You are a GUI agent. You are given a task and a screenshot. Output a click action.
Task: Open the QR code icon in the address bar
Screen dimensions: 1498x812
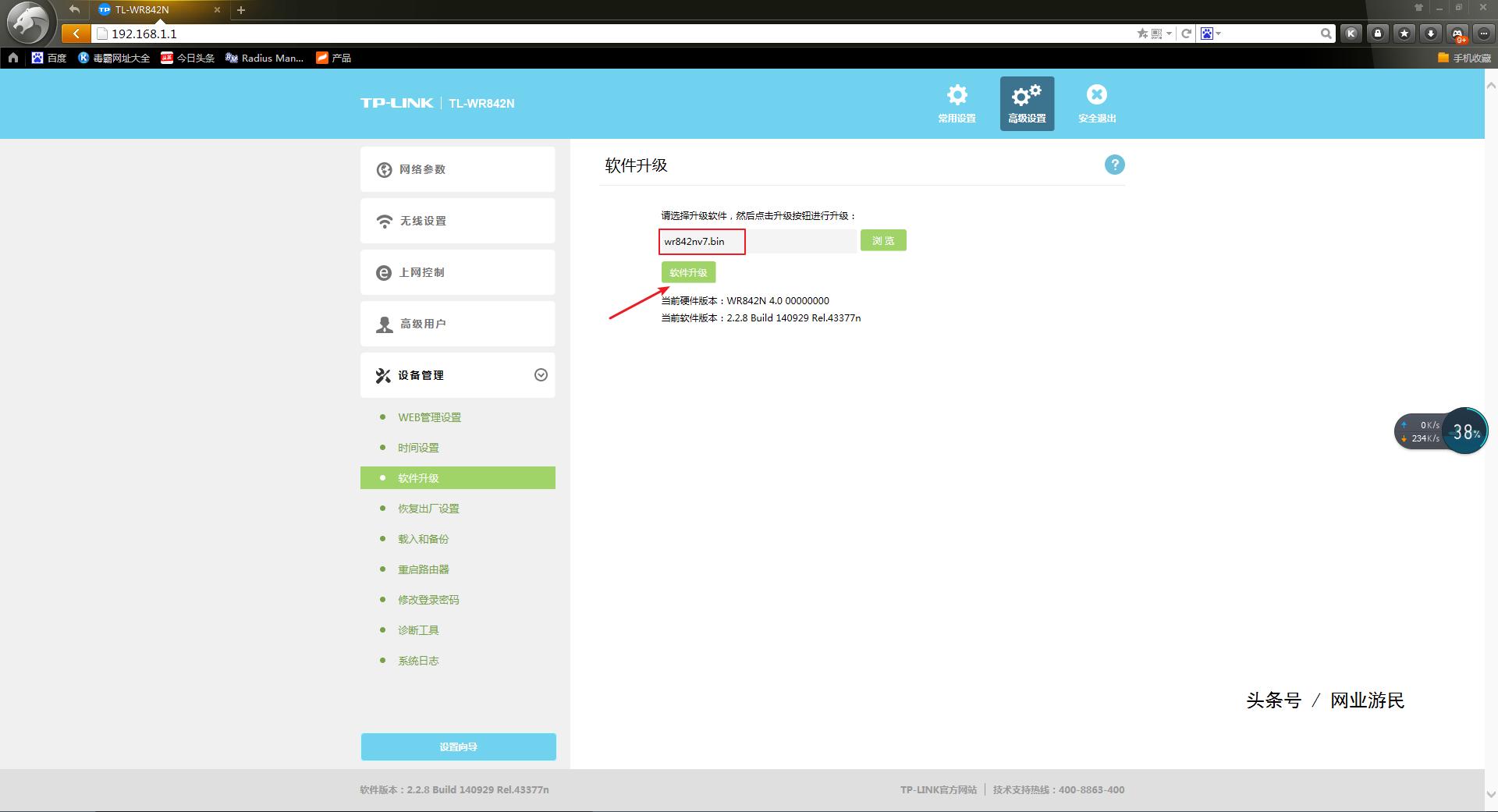[x=1157, y=34]
